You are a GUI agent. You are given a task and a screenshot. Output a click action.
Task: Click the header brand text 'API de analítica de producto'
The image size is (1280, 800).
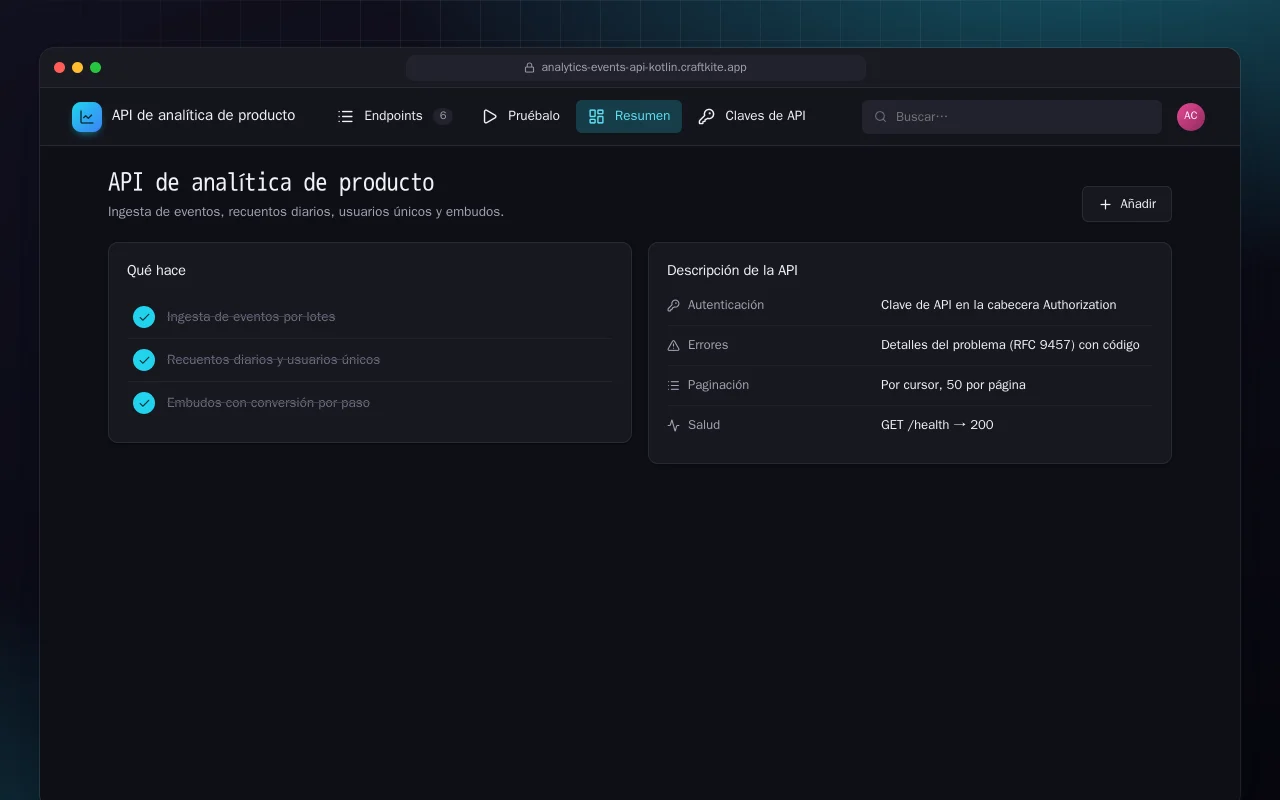click(x=203, y=116)
